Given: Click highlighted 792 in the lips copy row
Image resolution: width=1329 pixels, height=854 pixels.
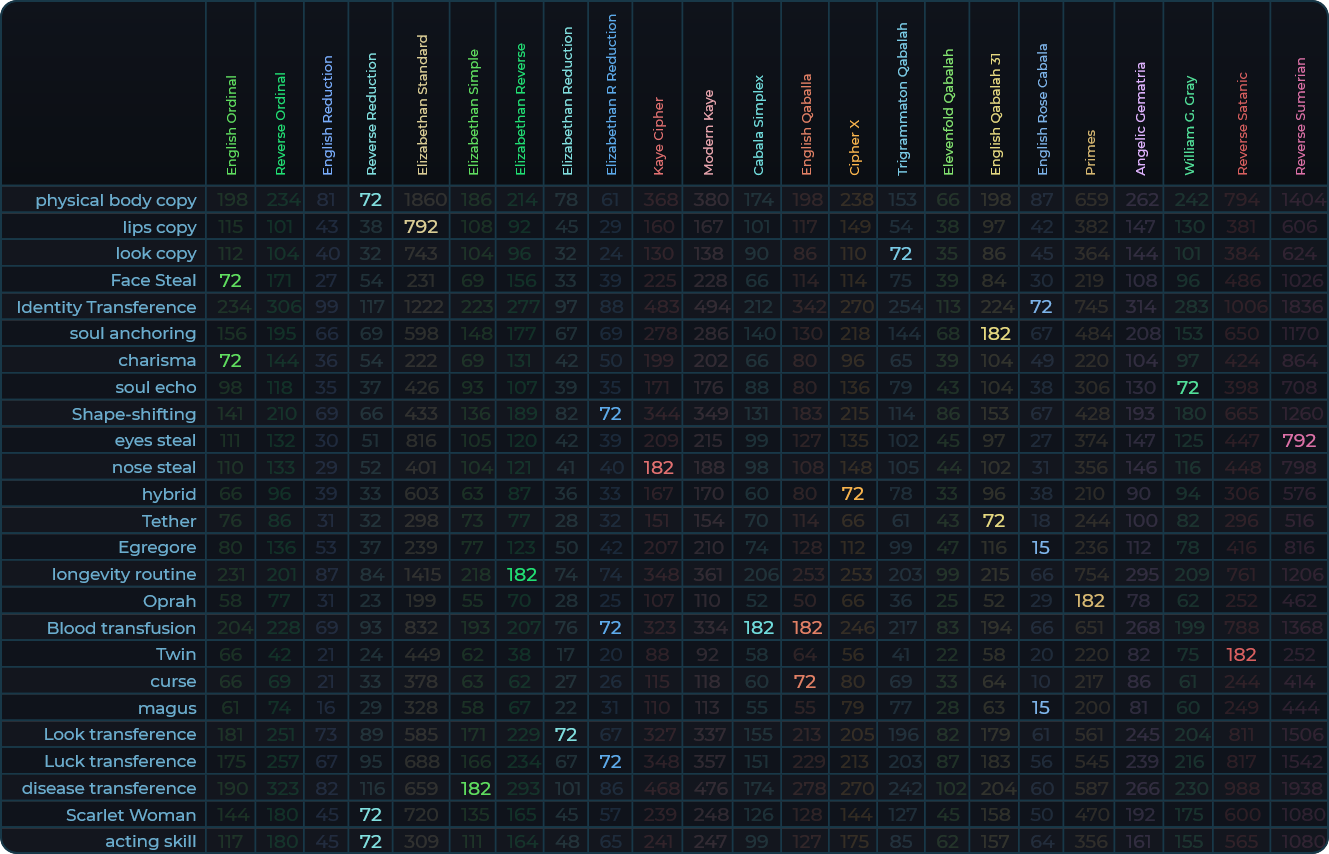Looking at the screenshot, I should tap(421, 227).
